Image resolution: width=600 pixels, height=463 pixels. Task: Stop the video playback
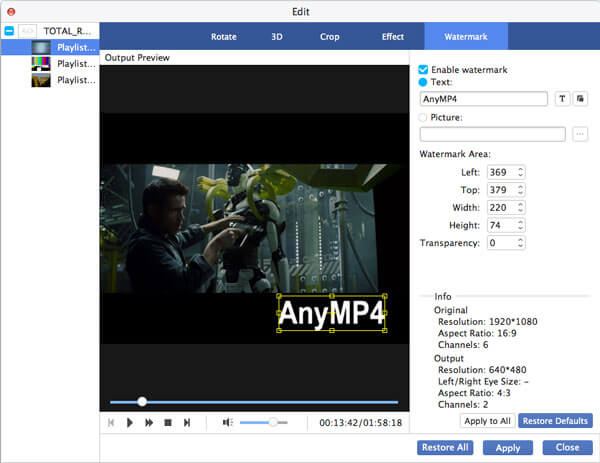[168, 422]
